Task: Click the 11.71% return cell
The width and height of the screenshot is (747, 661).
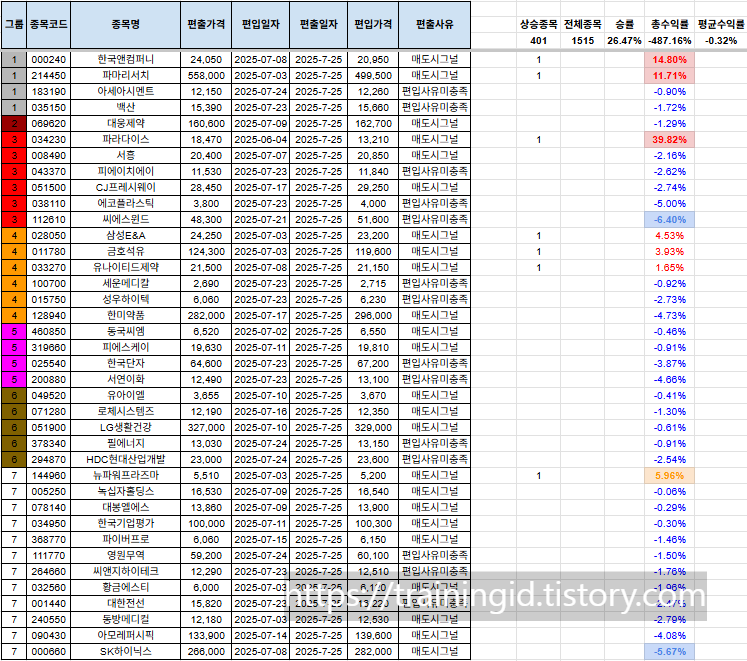Action: point(670,76)
